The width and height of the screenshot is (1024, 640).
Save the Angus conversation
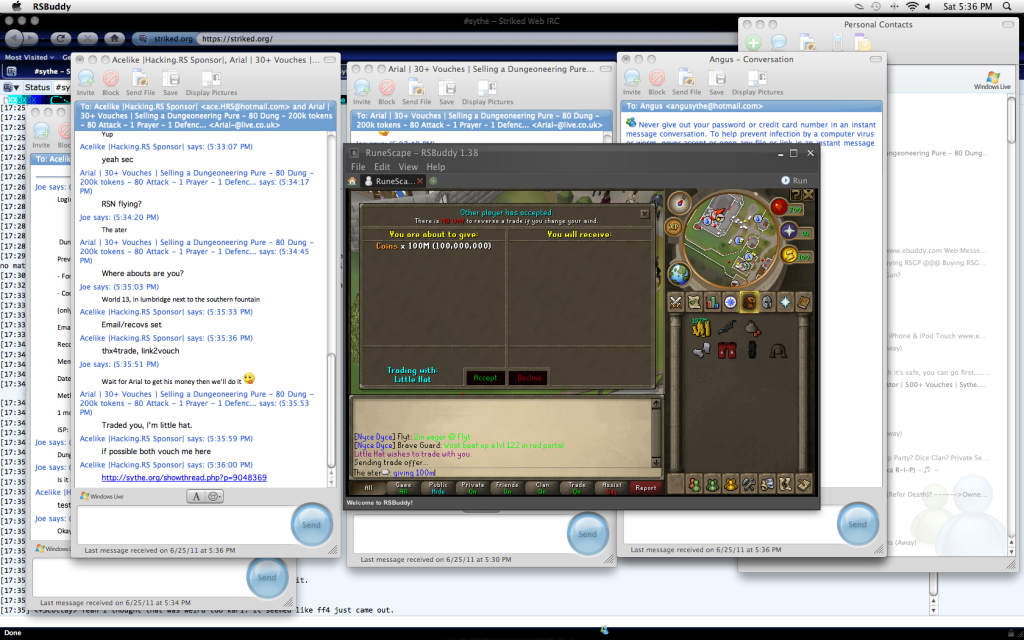[716, 82]
